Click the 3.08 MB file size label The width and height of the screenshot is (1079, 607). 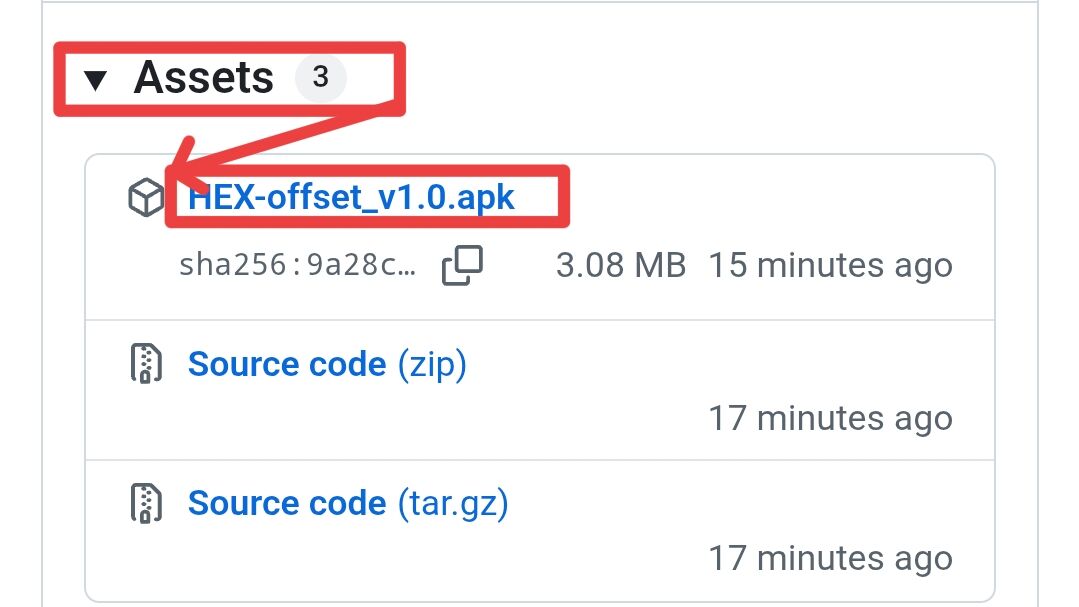click(x=621, y=265)
